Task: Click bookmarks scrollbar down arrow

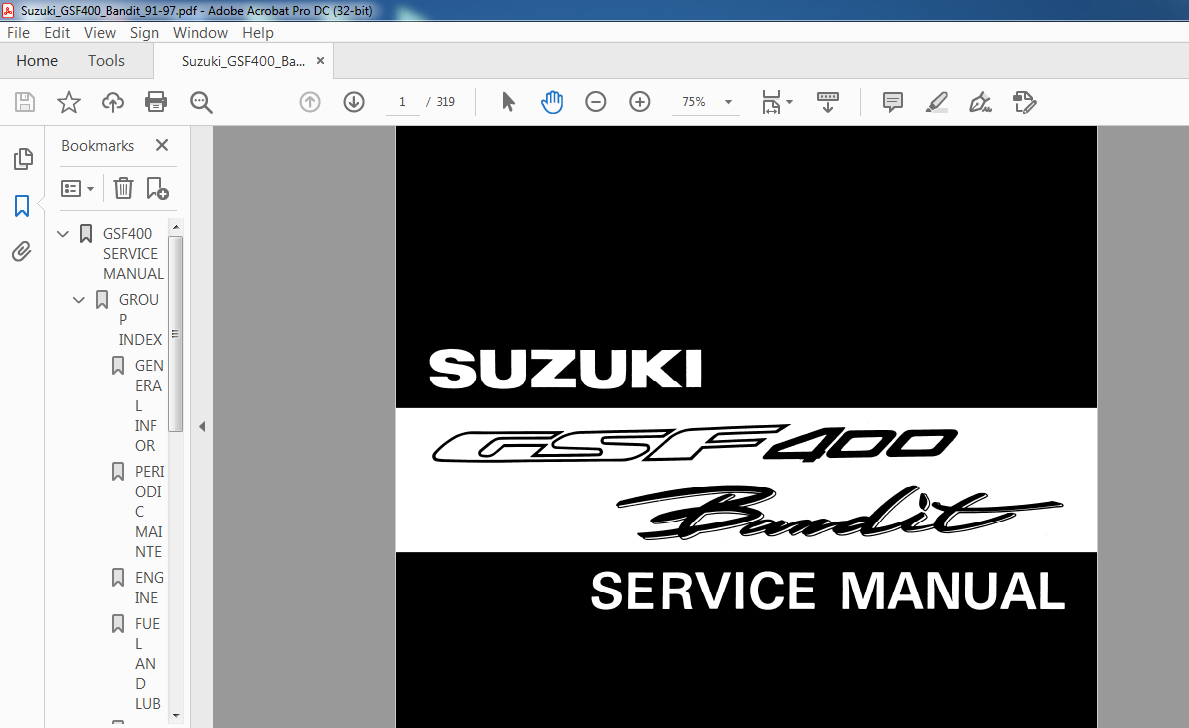Action: [176, 715]
